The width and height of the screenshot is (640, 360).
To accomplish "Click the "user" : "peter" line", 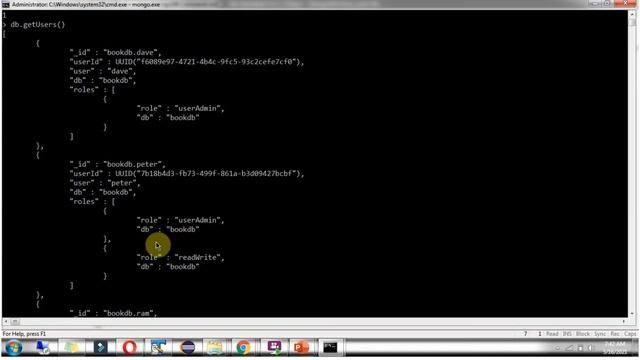I will [x=105, y=183].
